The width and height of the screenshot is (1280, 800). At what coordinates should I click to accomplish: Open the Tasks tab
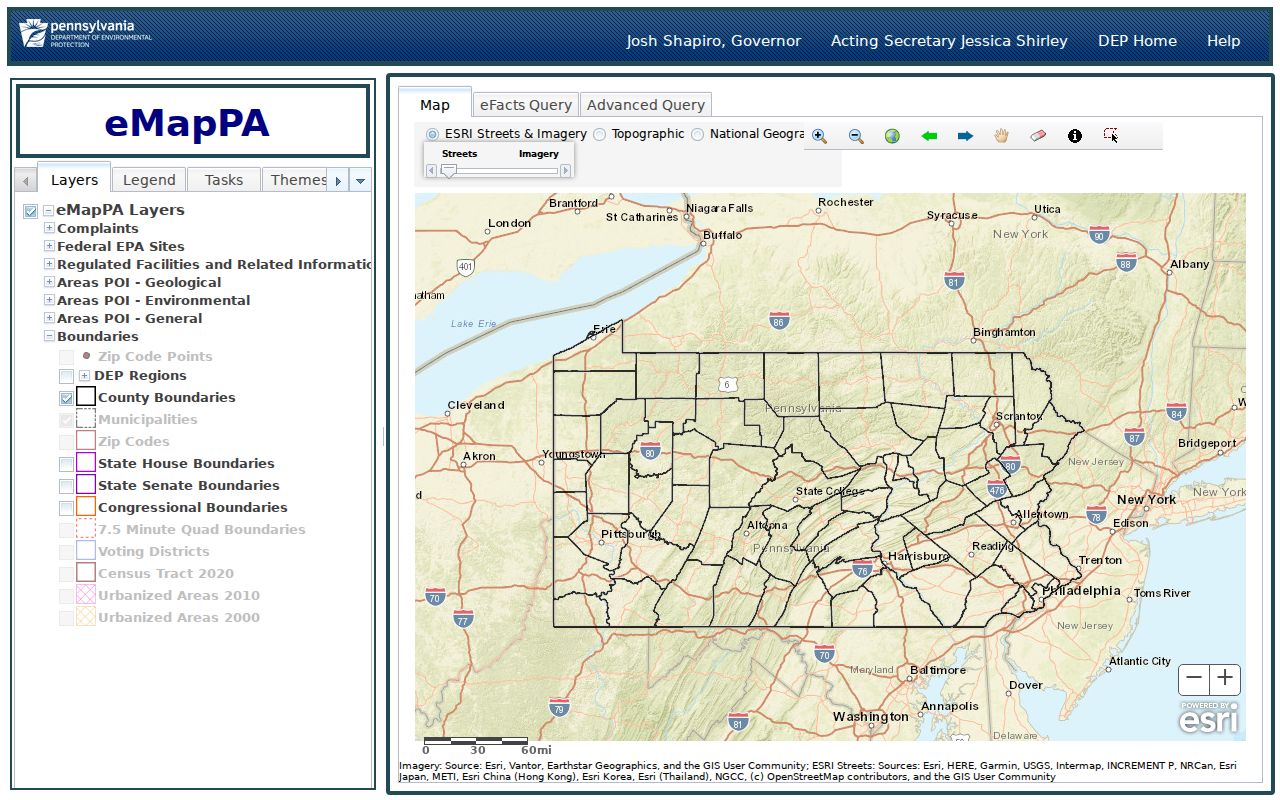tap(224, 180)
